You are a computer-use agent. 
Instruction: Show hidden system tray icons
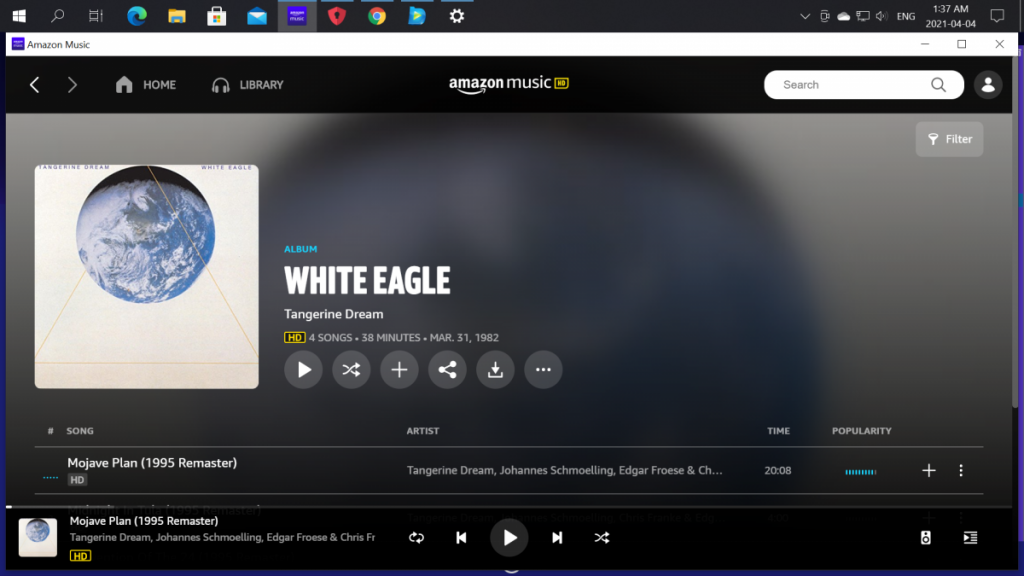point(805,16)
